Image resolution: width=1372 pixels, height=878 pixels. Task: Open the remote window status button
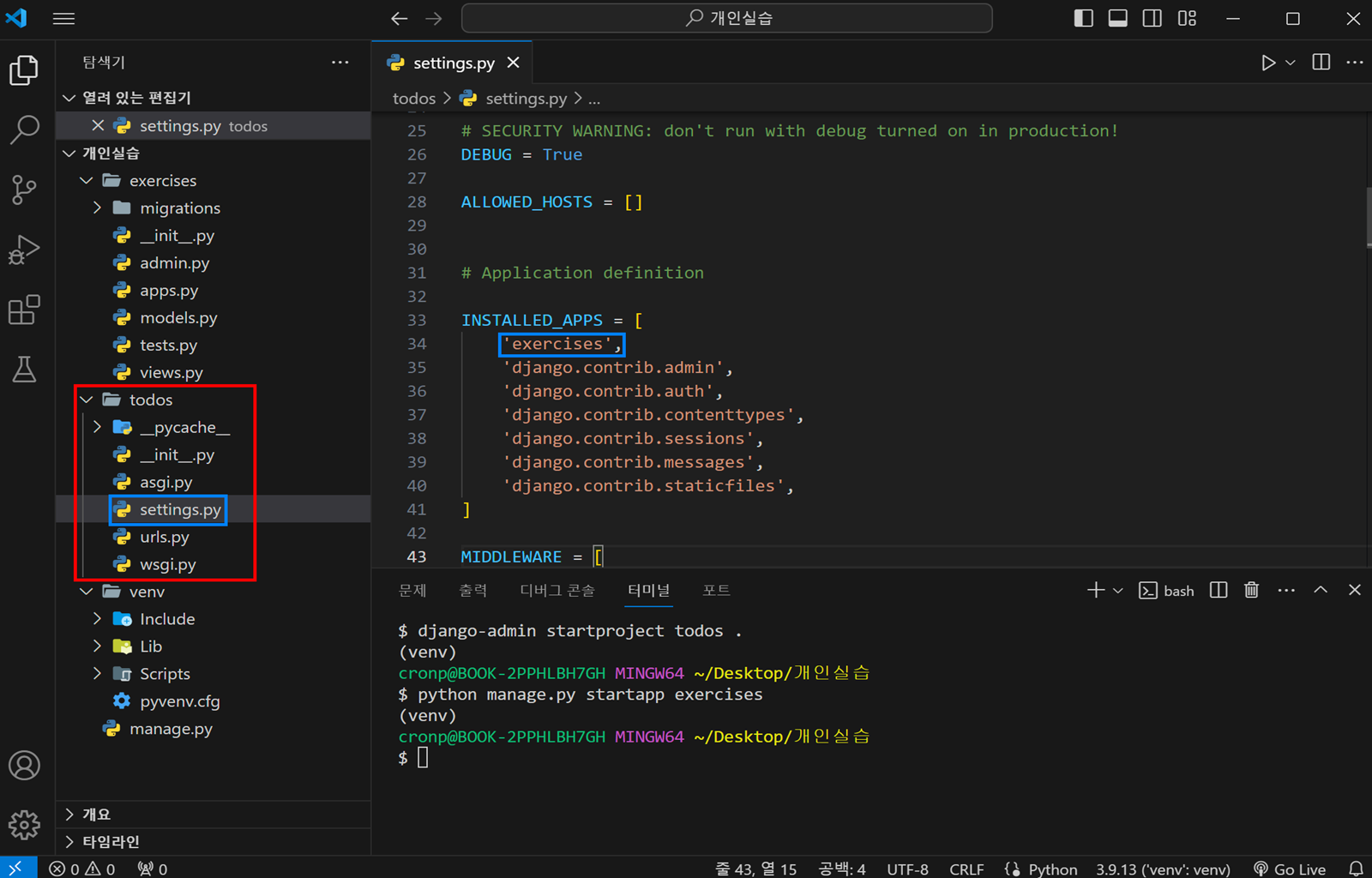click(18, 869)
